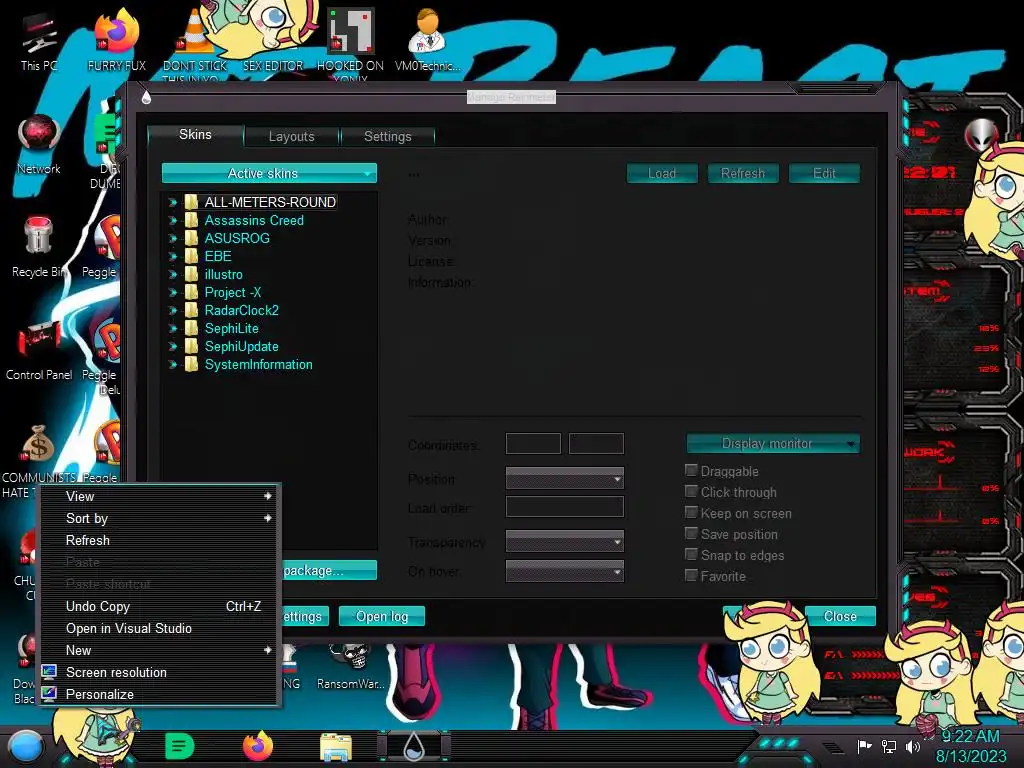Click the Load order input field
This screenshot has height=768, width=1024.
click(565, 507)
